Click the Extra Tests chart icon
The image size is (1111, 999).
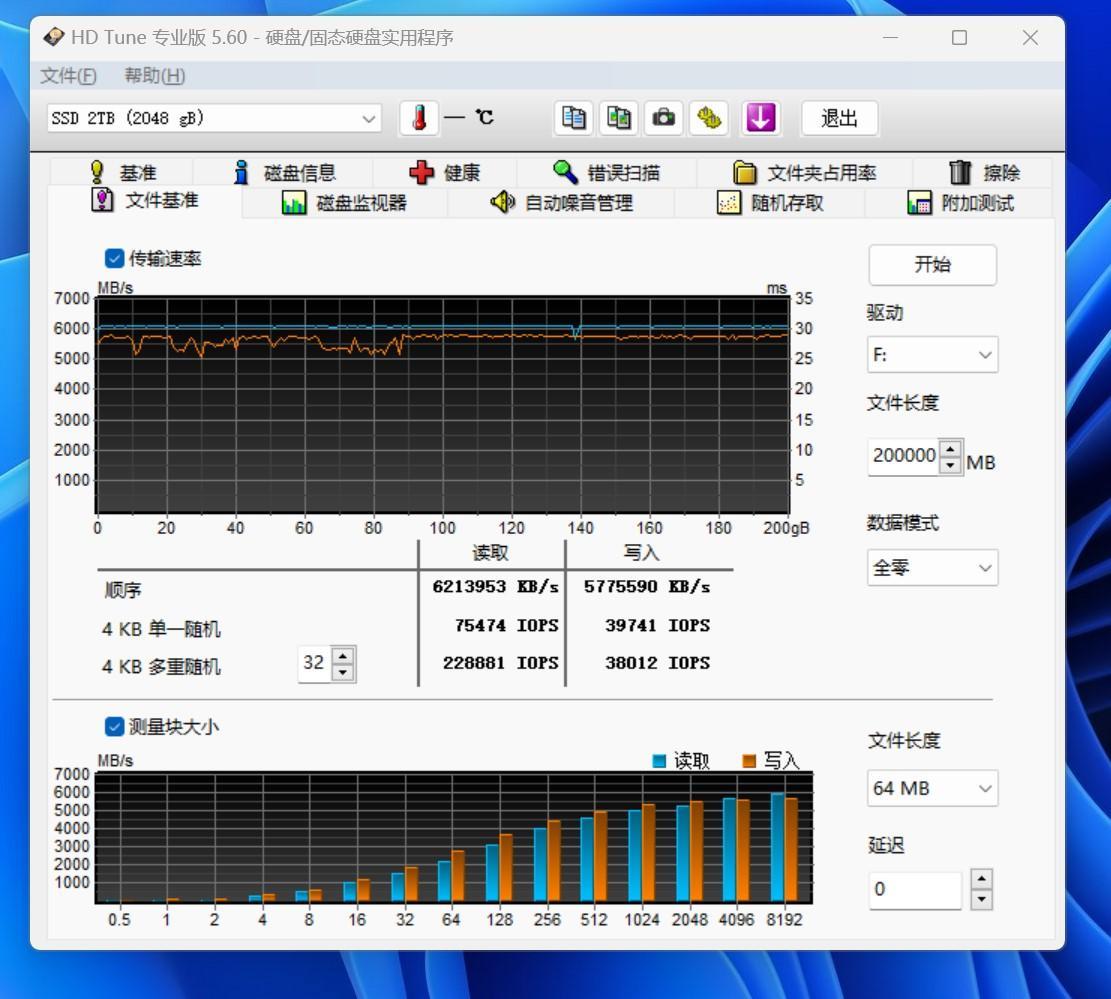(920, 203)
